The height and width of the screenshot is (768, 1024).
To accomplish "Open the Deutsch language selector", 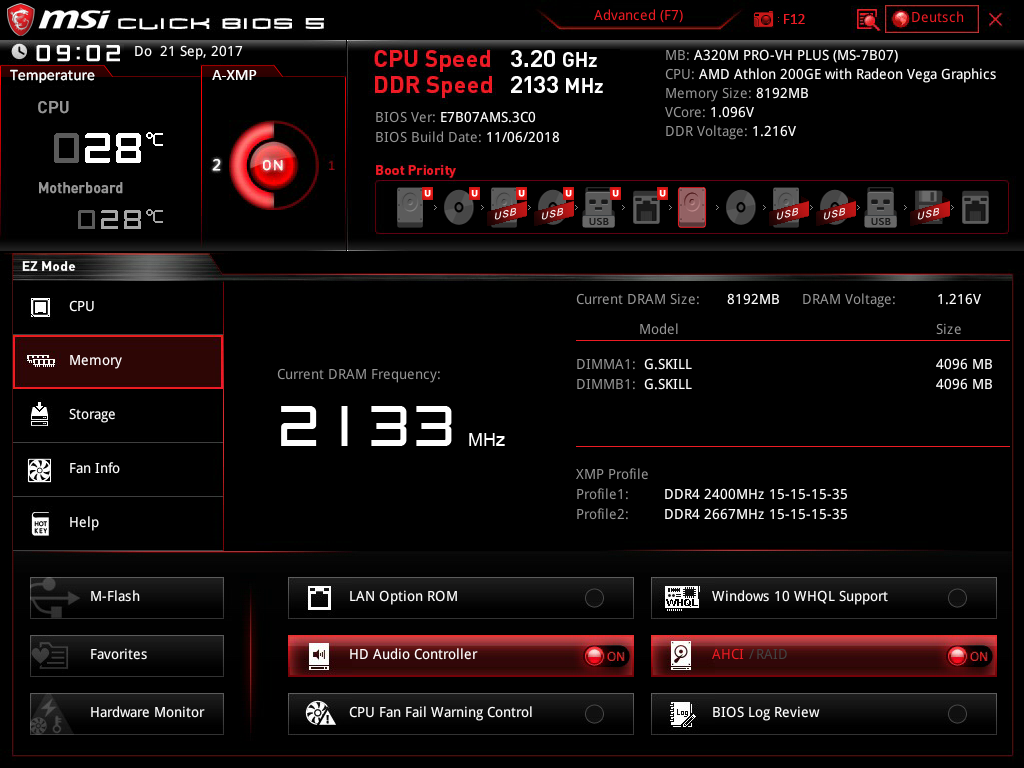I will (x=931, y=18).
